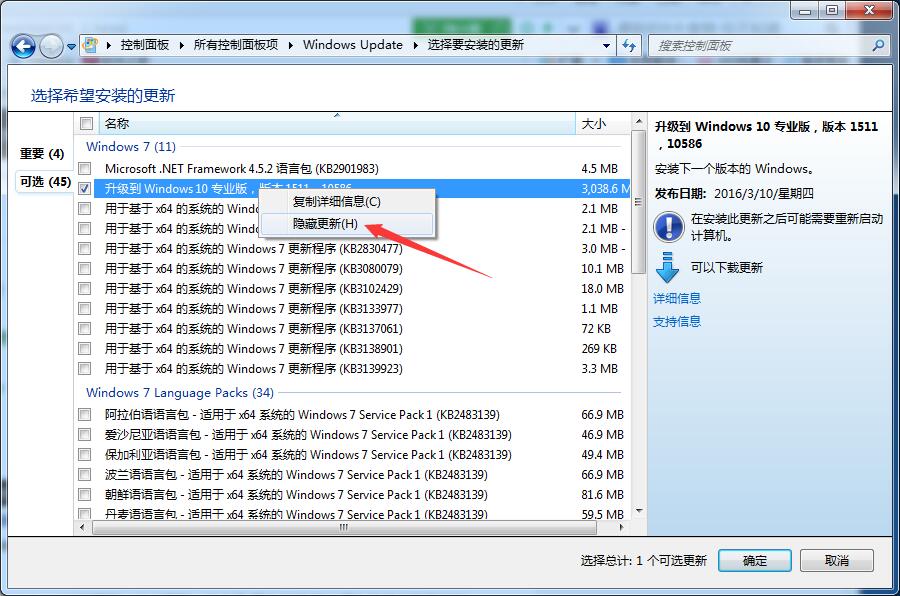The height and width of the screenshot is (596, 900).
Task: Expand arrow after 控制面板 breadcrumb
Action: click(x=181, y=45)
